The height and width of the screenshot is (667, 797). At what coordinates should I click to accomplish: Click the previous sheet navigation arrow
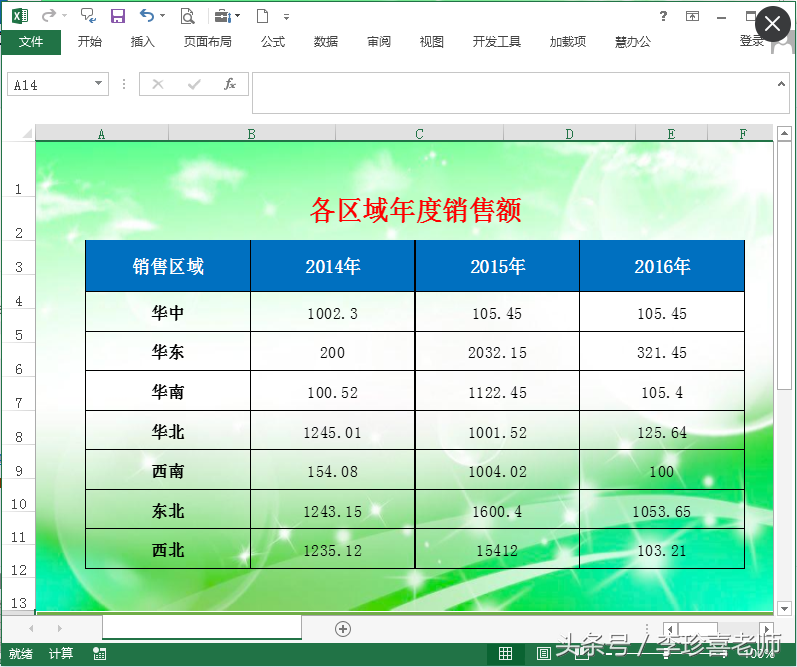point(32,628)
